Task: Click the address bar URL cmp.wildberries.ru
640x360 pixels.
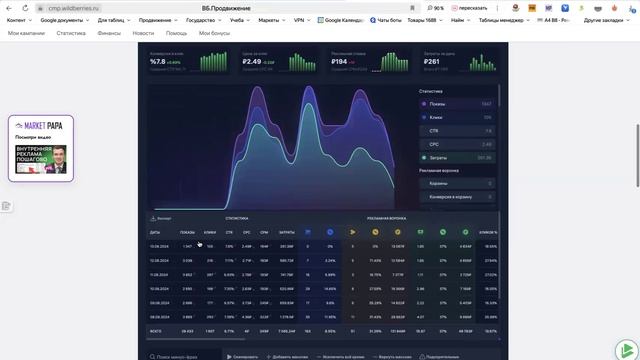Action: [x=73, y=8]
